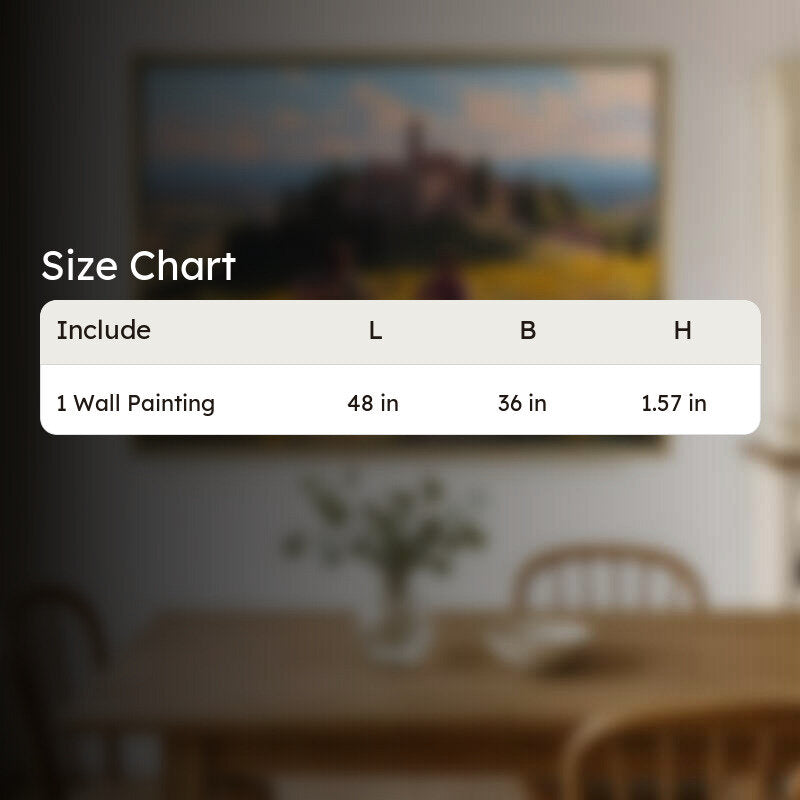Click the white wall below the painting
This screenshot has width=800, height=800.
[x=204, y=510]
